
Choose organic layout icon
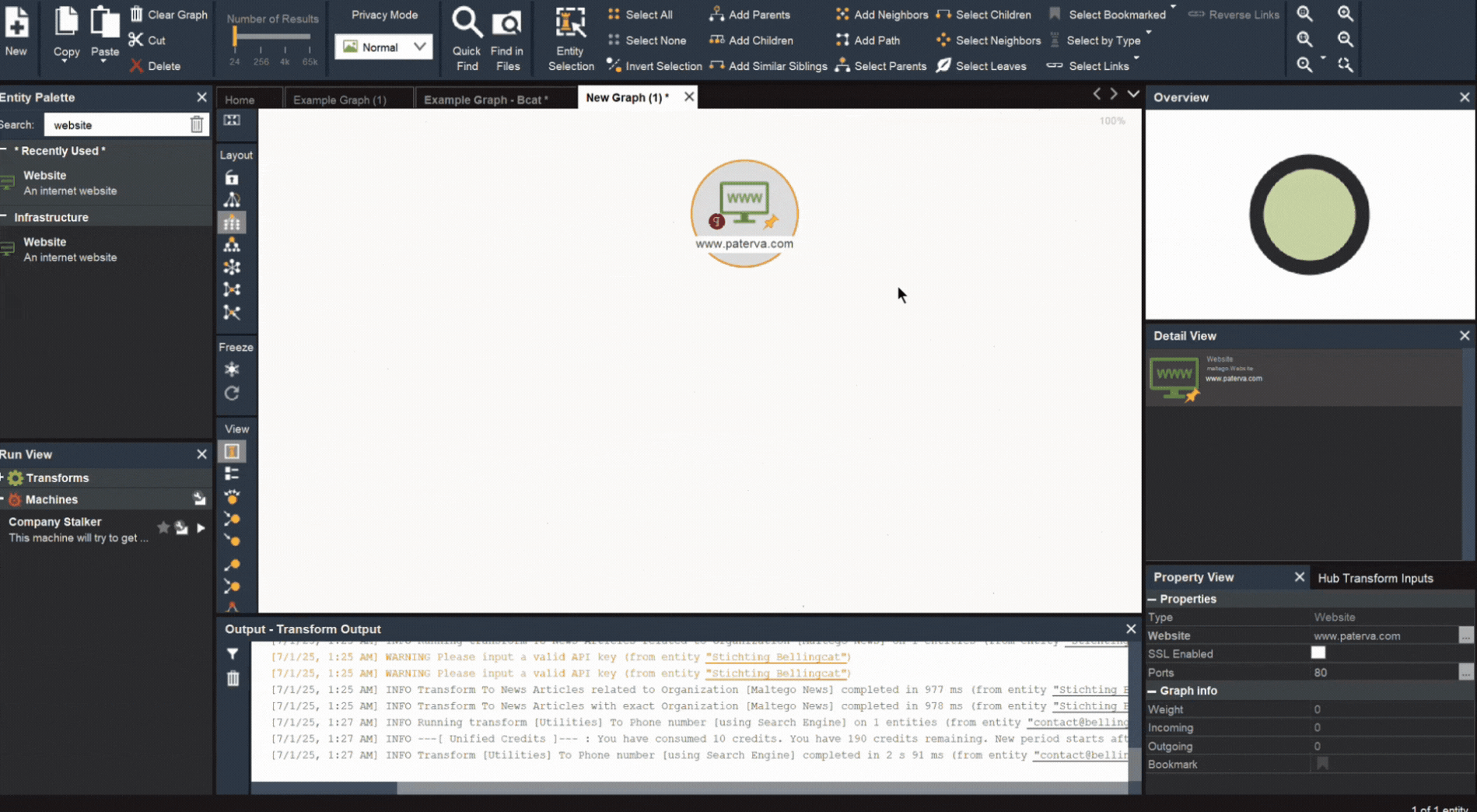pyautogui.click(x=232, y=290)
